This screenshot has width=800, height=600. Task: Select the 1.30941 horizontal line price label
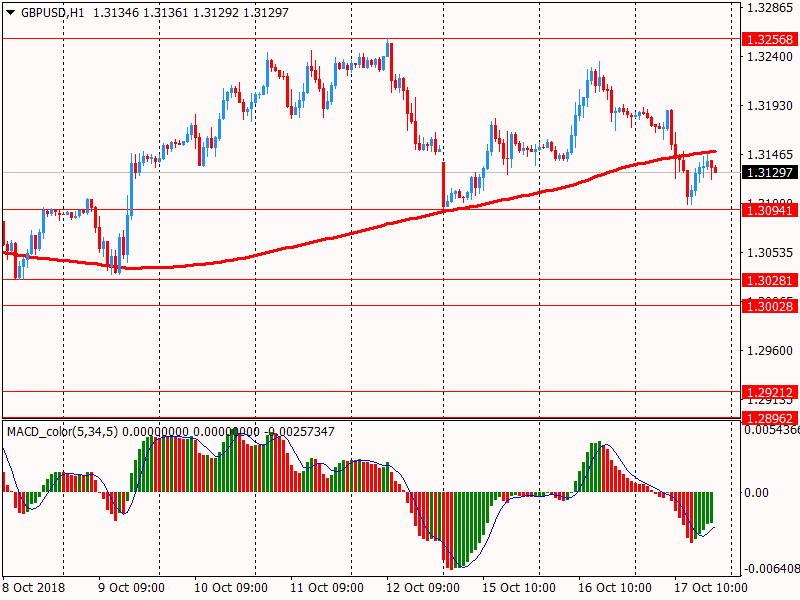point(770,210)
